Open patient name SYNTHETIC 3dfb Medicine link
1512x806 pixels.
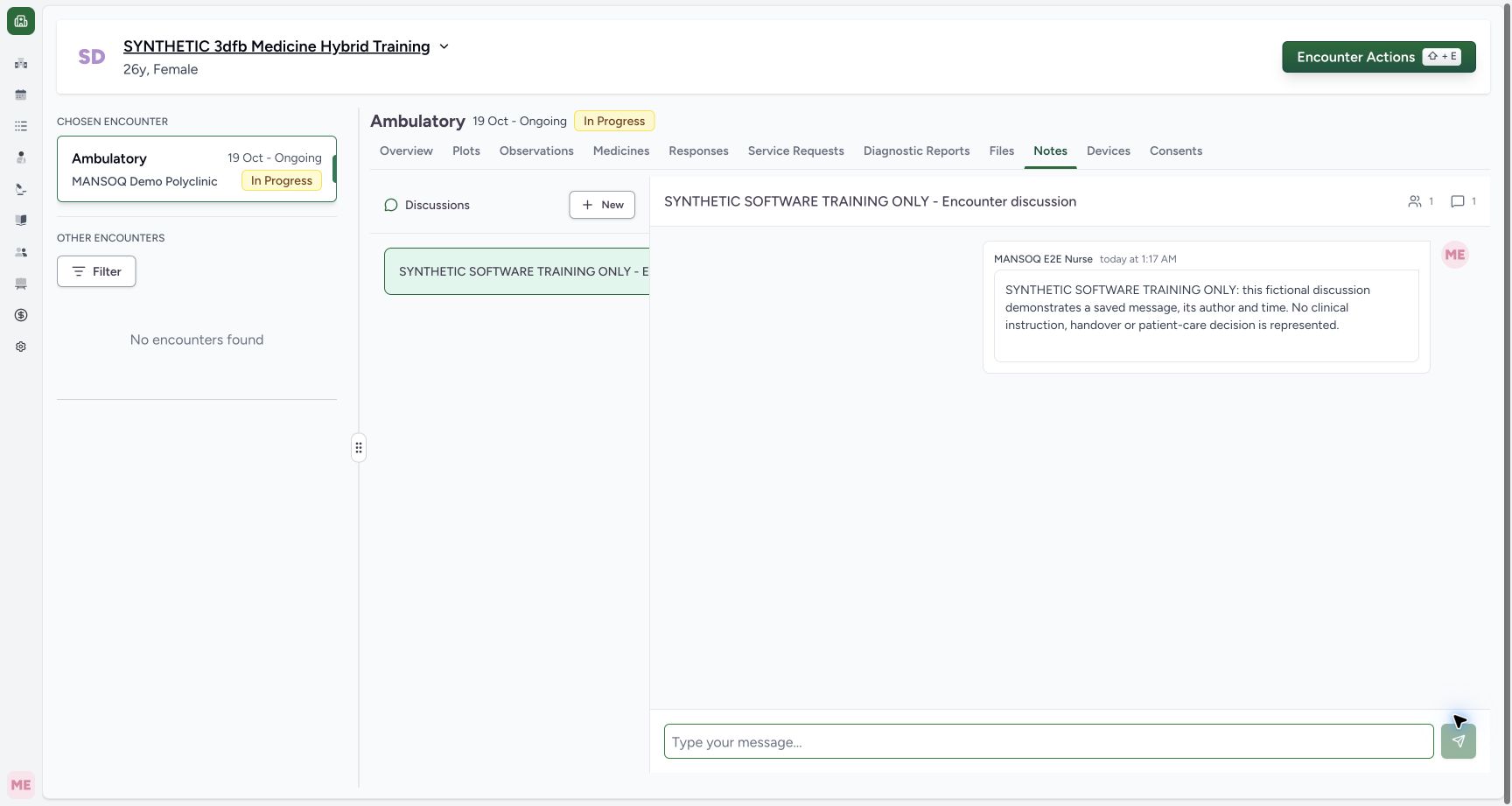click(276, 46)
